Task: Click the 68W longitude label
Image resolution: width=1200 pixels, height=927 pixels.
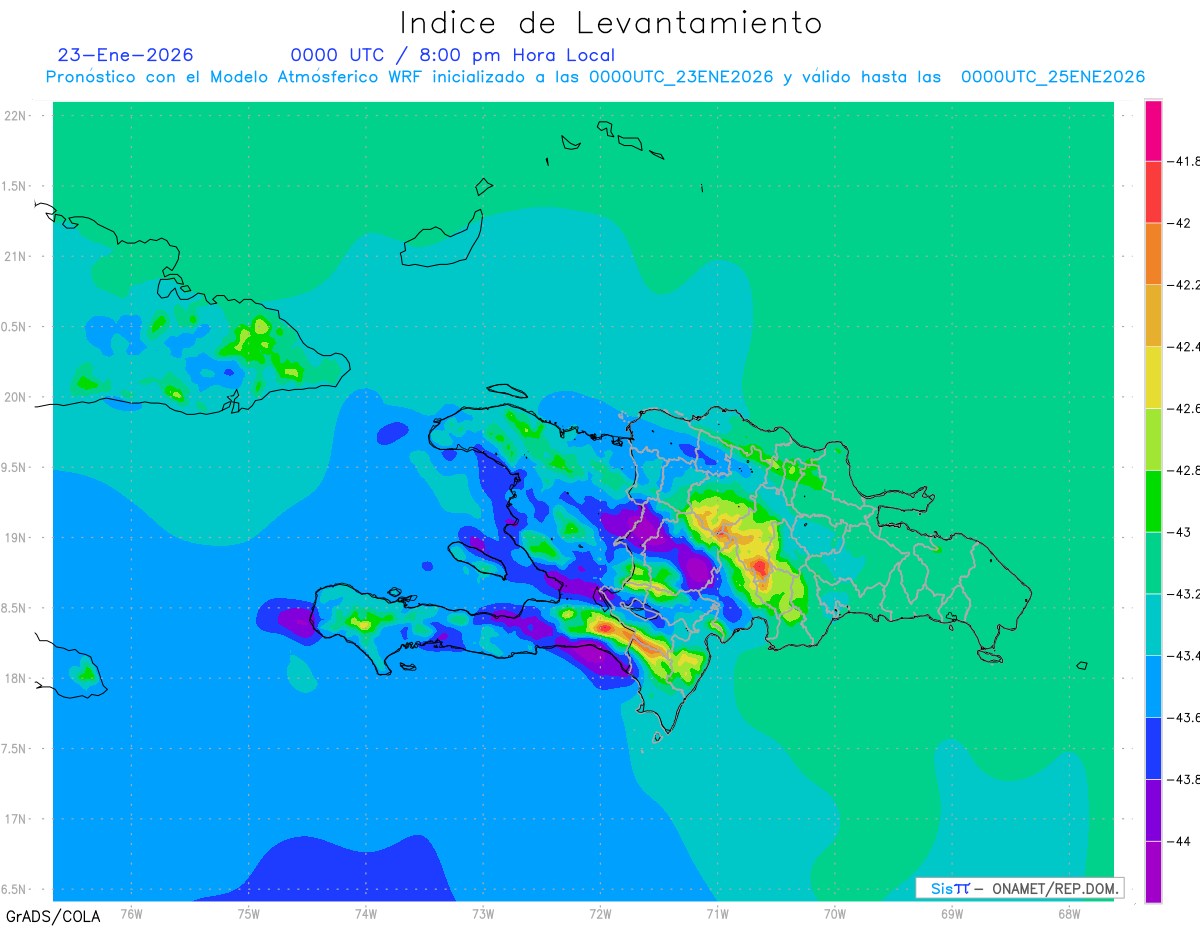Action: tap(1068, 913)
